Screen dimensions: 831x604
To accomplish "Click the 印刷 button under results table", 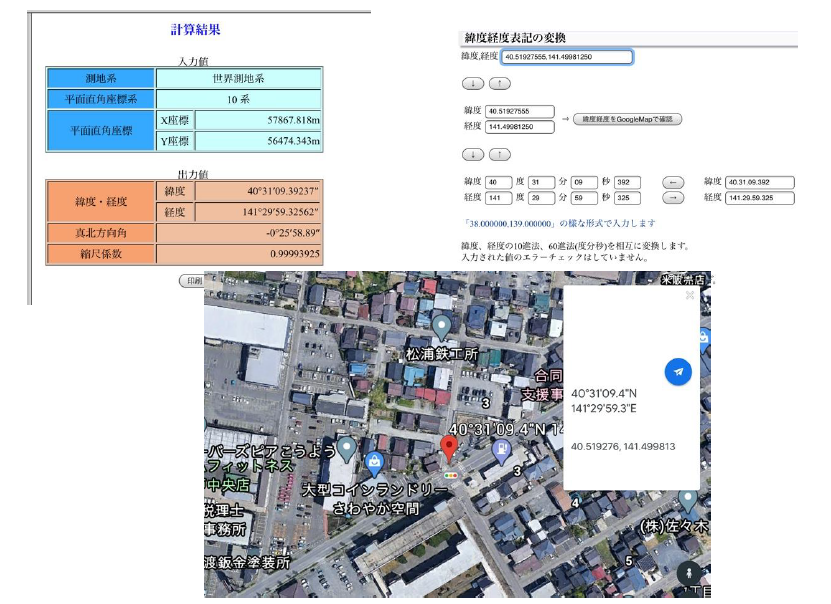I will point(192,281).
